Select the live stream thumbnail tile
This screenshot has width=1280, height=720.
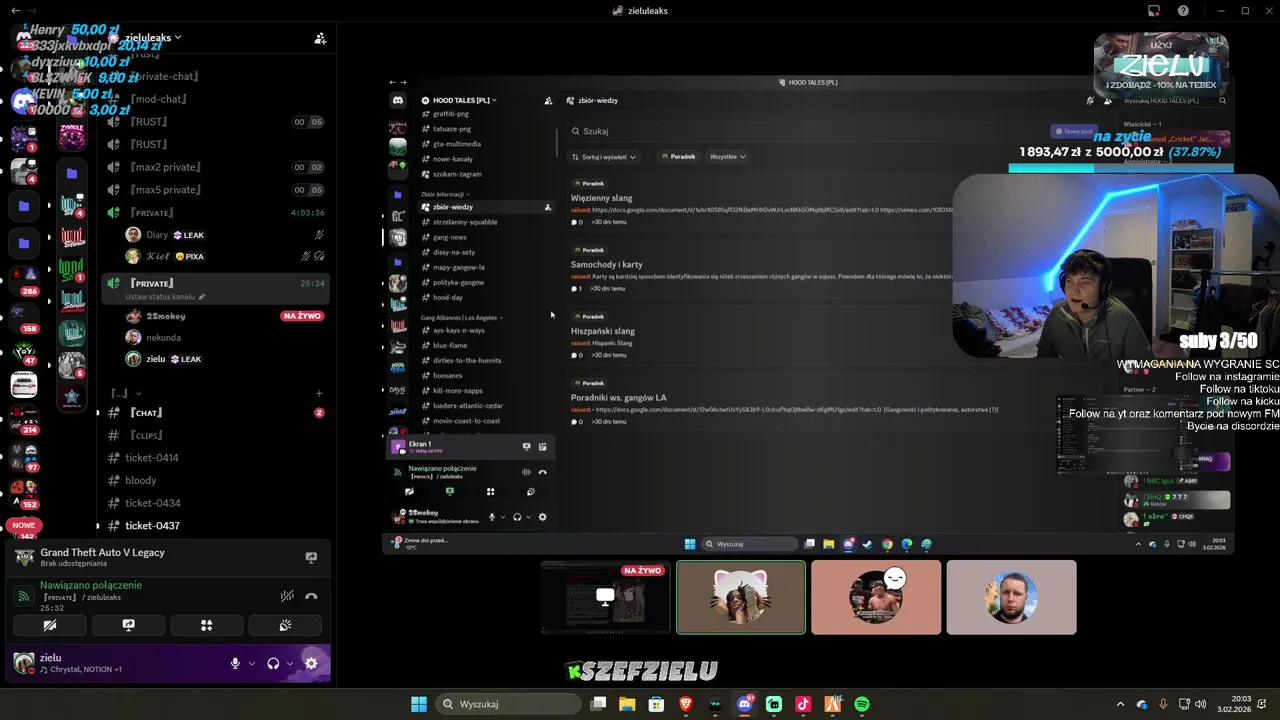(606, 597)
